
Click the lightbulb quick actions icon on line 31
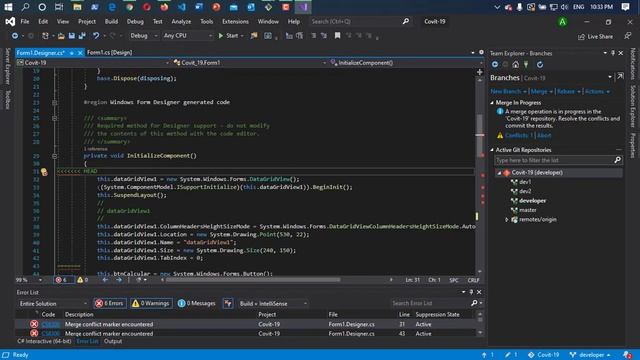[44, 172]
